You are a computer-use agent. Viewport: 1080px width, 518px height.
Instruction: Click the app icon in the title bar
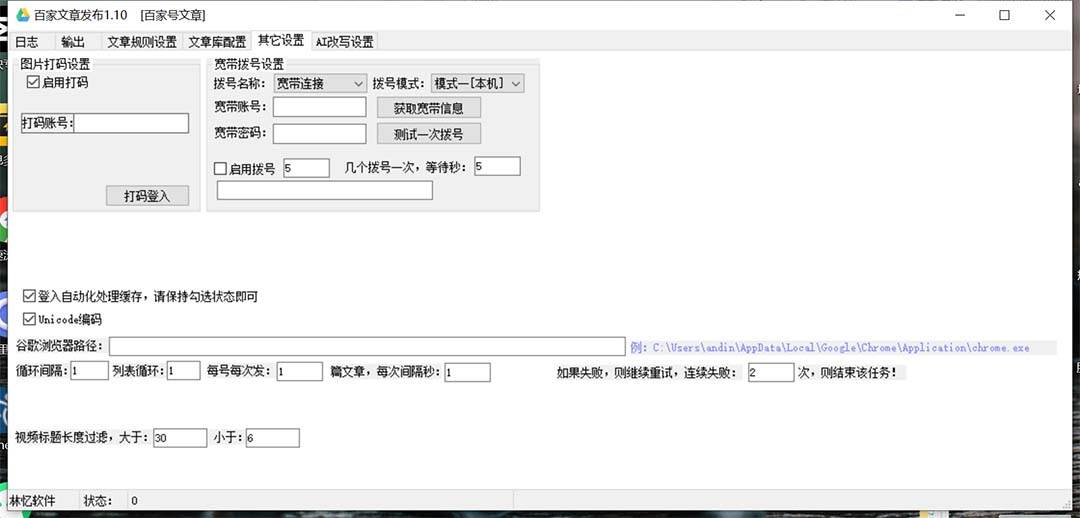[x=22, y=15]
